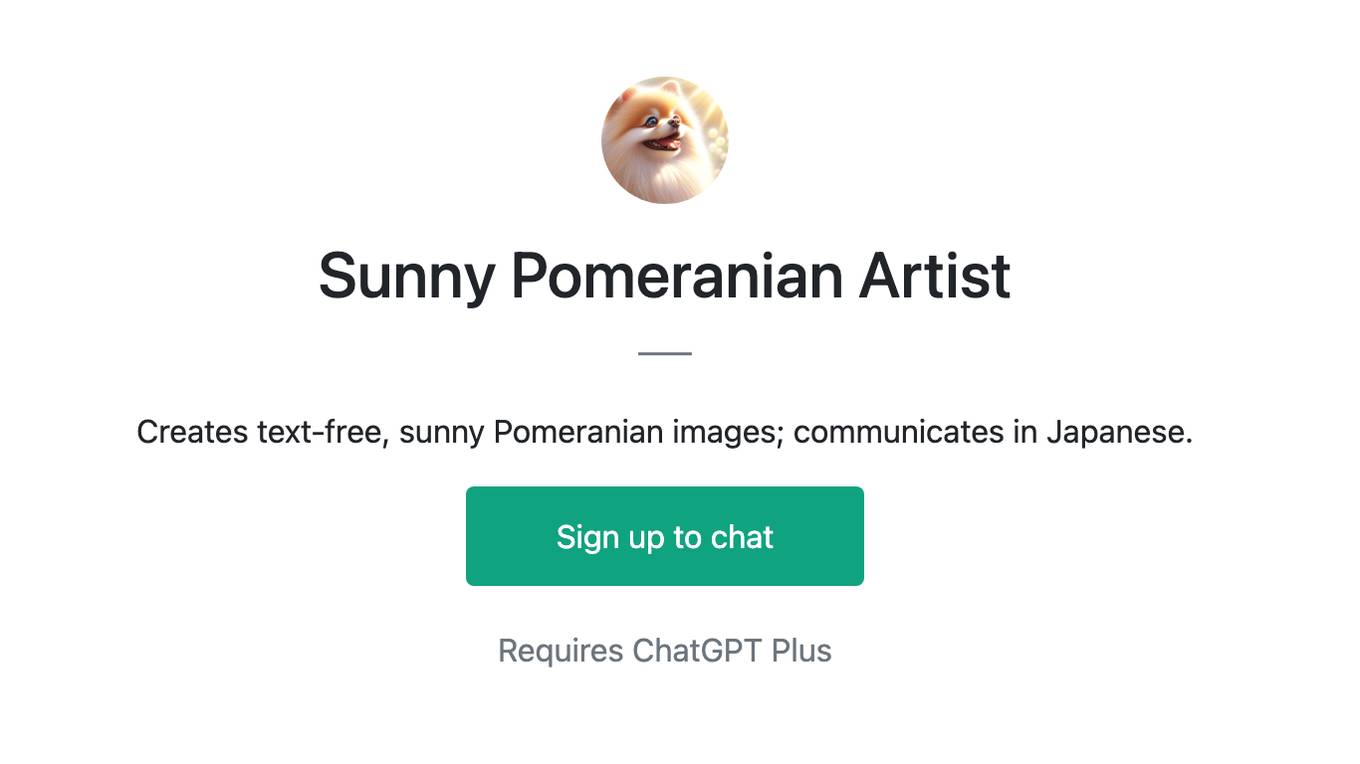Viewport: 1360px width, 764px height.
Task: Click "ChatGPT" in the requirement note
Action: click(x=697, y=651)
